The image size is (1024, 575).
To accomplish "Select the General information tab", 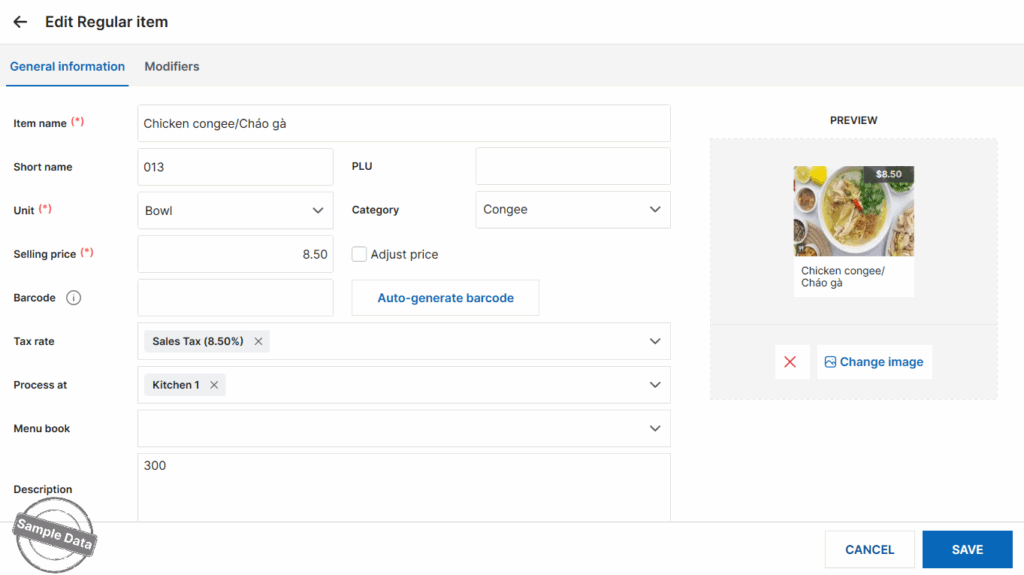I will (67, 67).
